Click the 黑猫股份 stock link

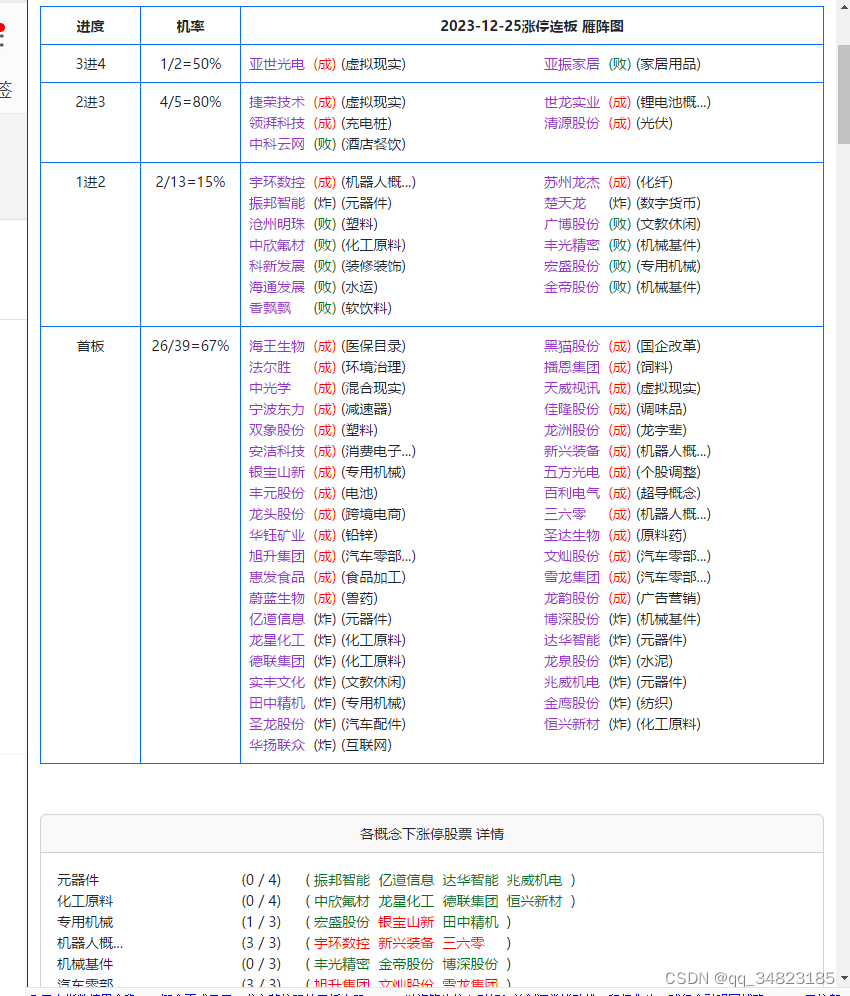[571, 346]
